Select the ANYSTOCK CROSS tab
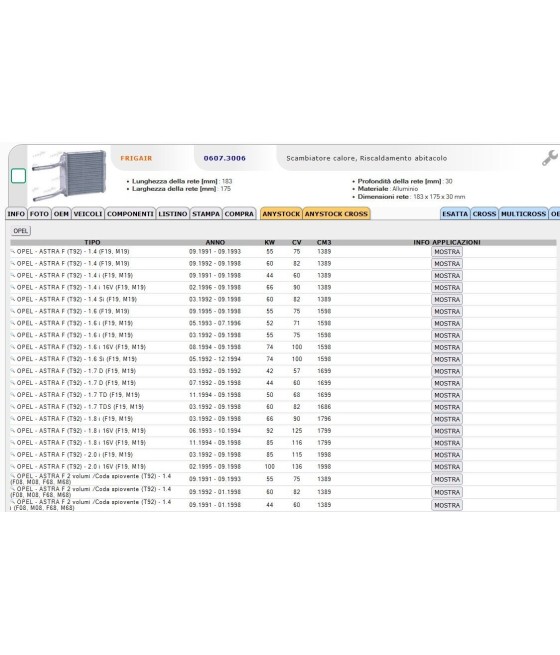 pyautogui.click(x=336, y=213)
